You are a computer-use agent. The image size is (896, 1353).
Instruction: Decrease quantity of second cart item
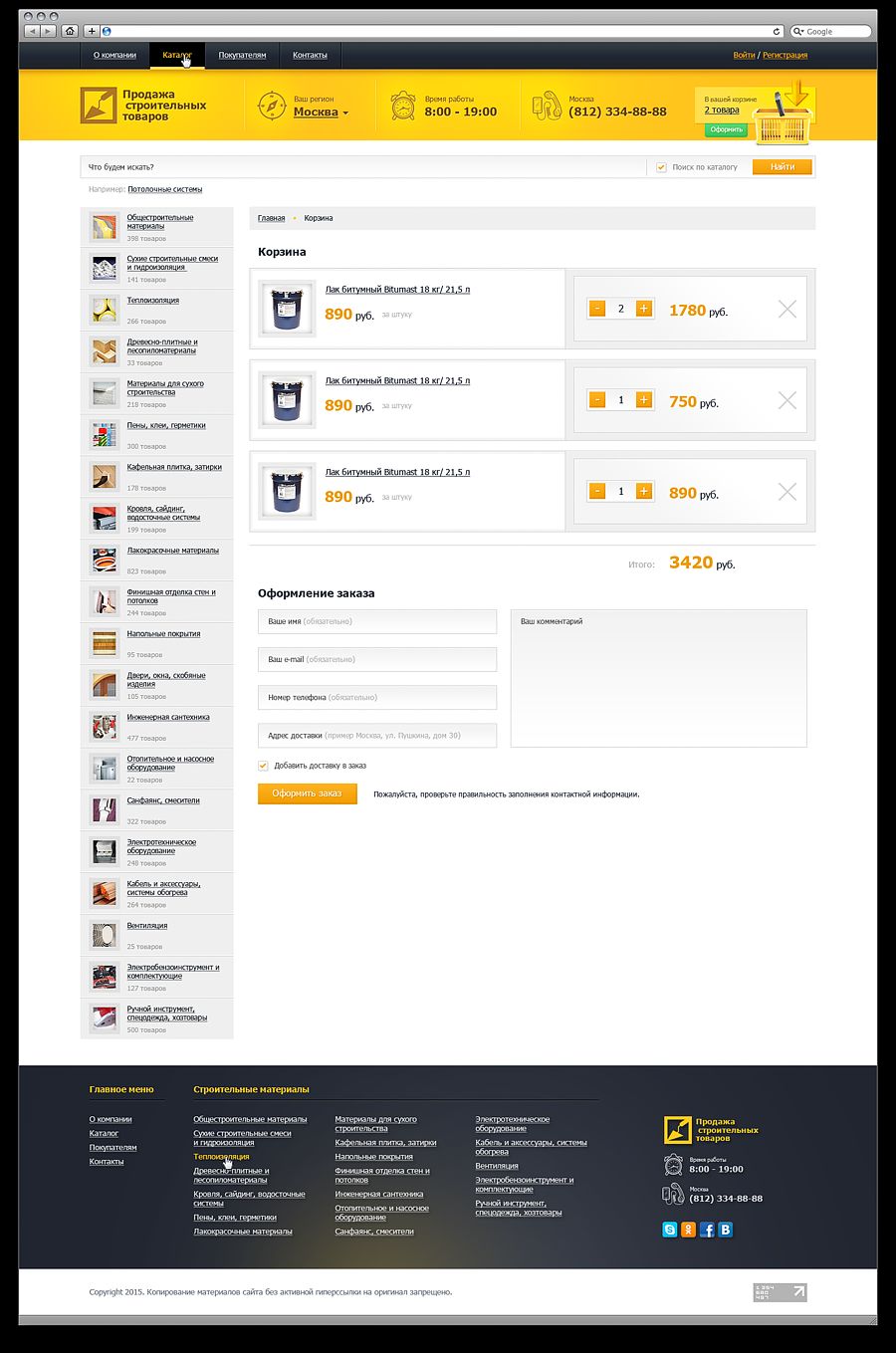click(x=597, y=400)
